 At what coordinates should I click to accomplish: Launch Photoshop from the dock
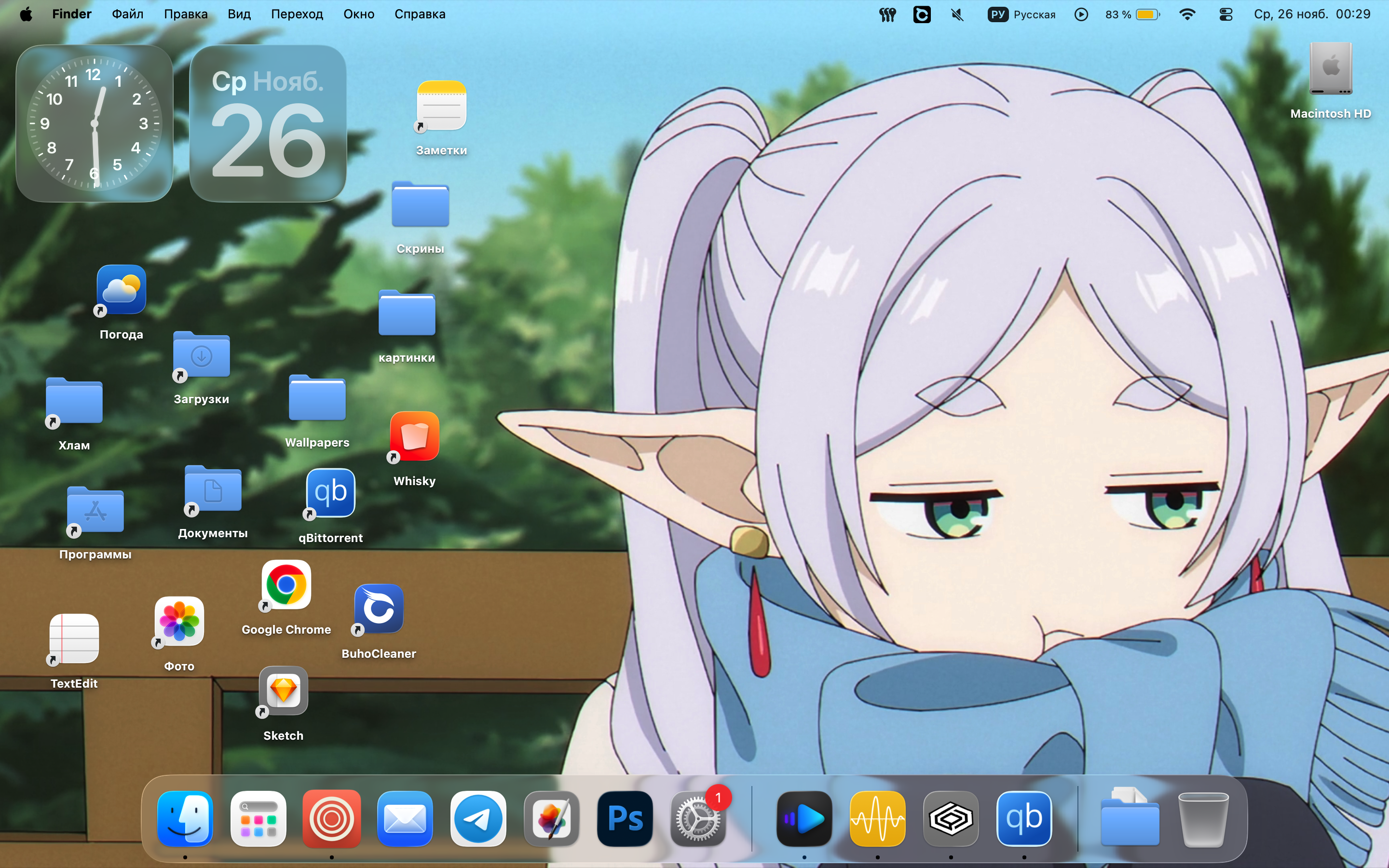tap(625, 818)
